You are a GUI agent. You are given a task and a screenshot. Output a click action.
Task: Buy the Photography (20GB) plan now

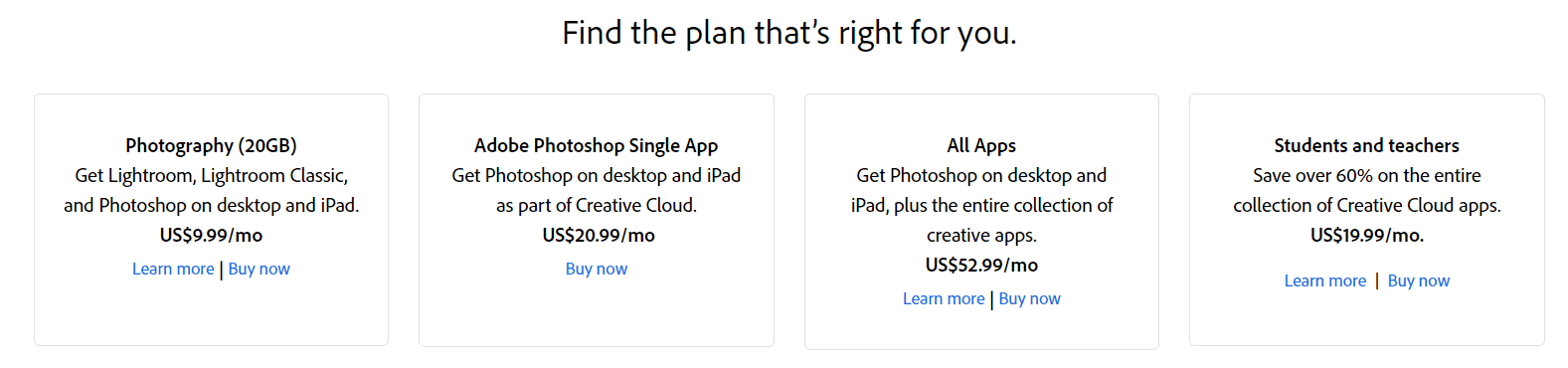click(260, 269)
